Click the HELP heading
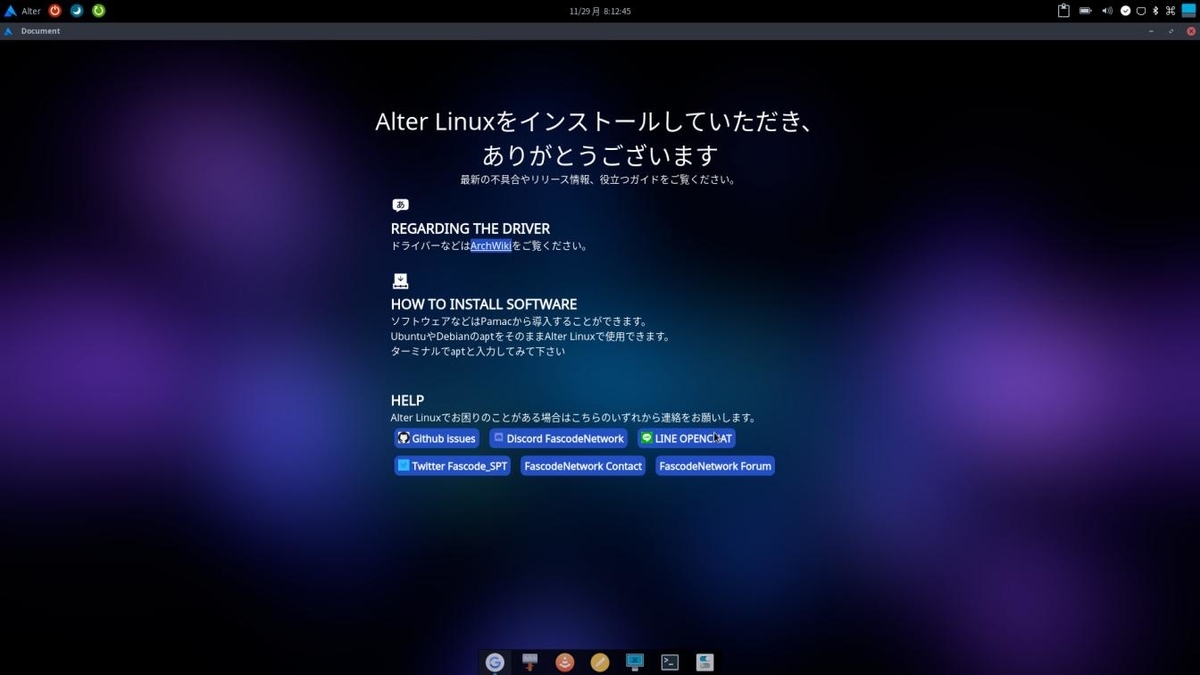This screenshot has height=675, width=1200. pos(407,401)
